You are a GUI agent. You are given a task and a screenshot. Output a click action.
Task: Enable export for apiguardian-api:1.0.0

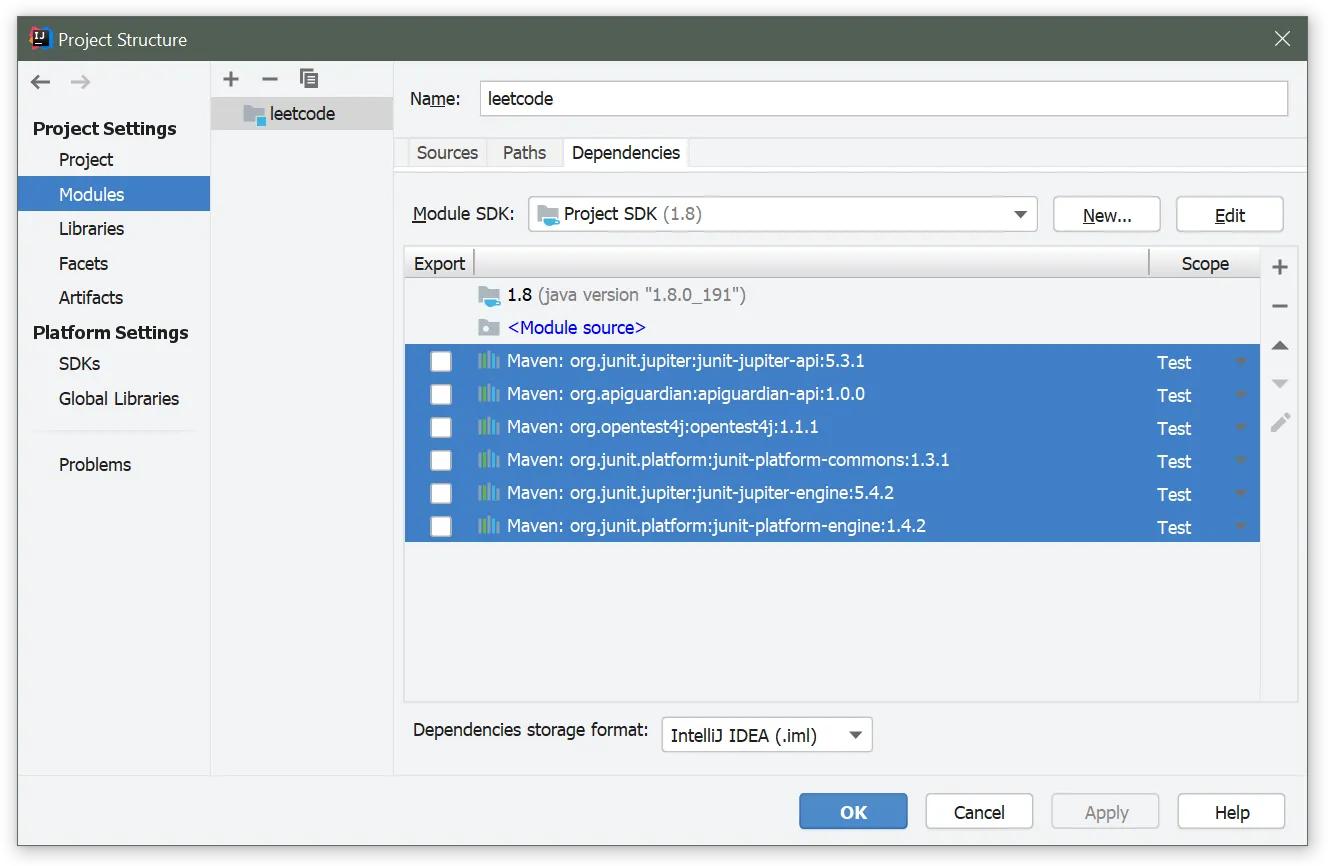point(441,395)
